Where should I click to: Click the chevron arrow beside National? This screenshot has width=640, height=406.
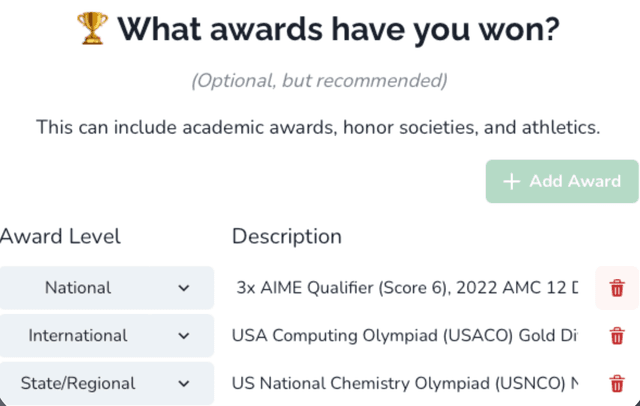pyautogui.click(x=184, y=288)
